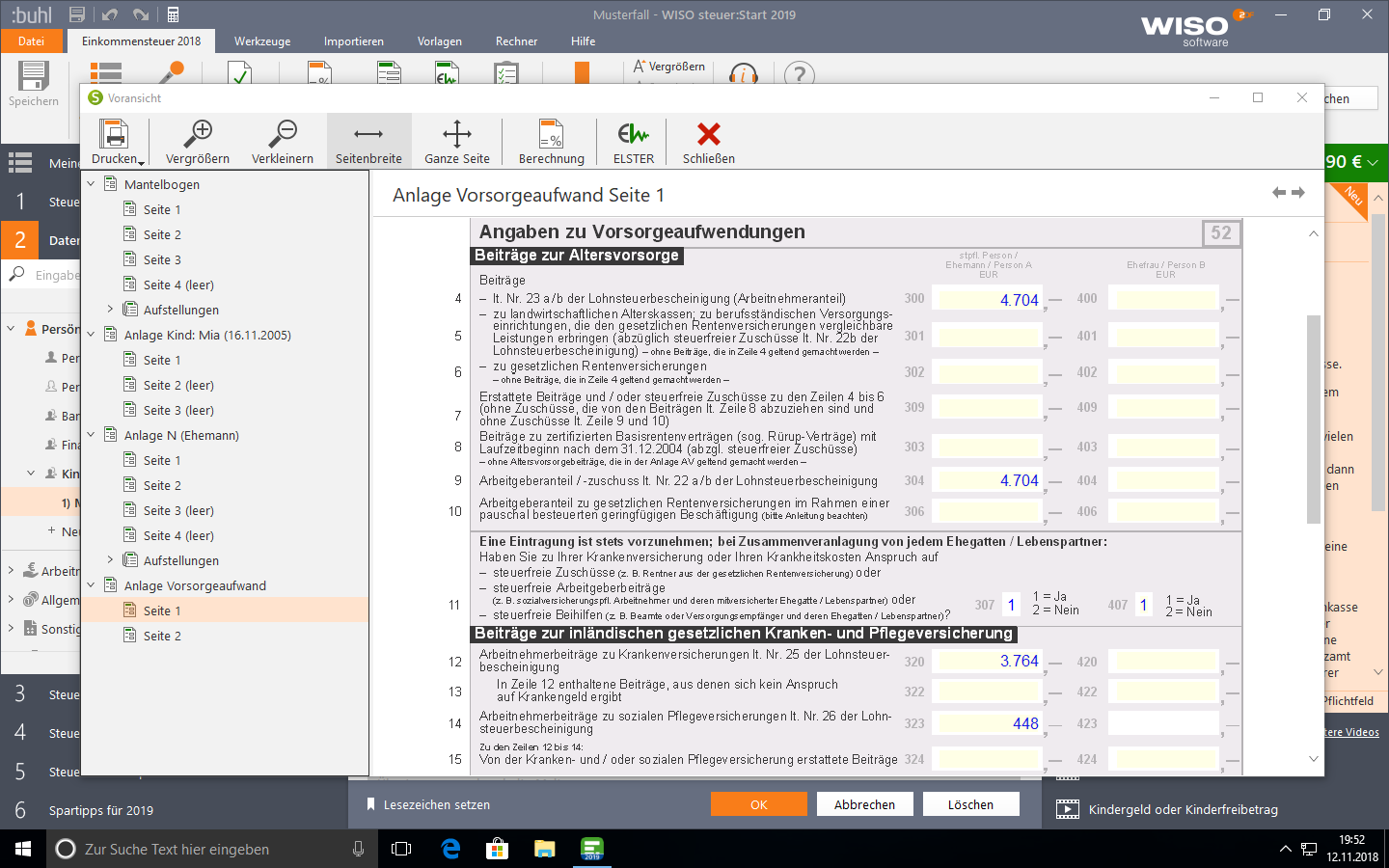Click the search magnifier icon beside Eingabe

click(16, 275)
